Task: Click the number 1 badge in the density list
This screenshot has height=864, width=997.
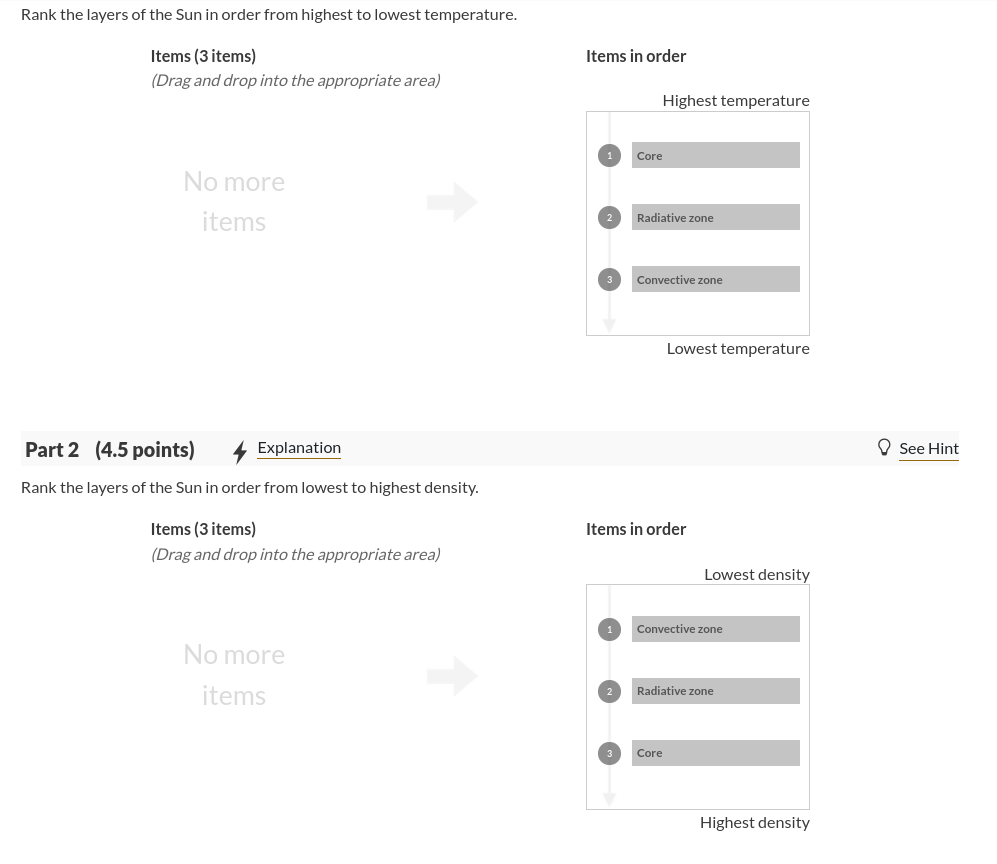Action: click(x=609, y=629)
